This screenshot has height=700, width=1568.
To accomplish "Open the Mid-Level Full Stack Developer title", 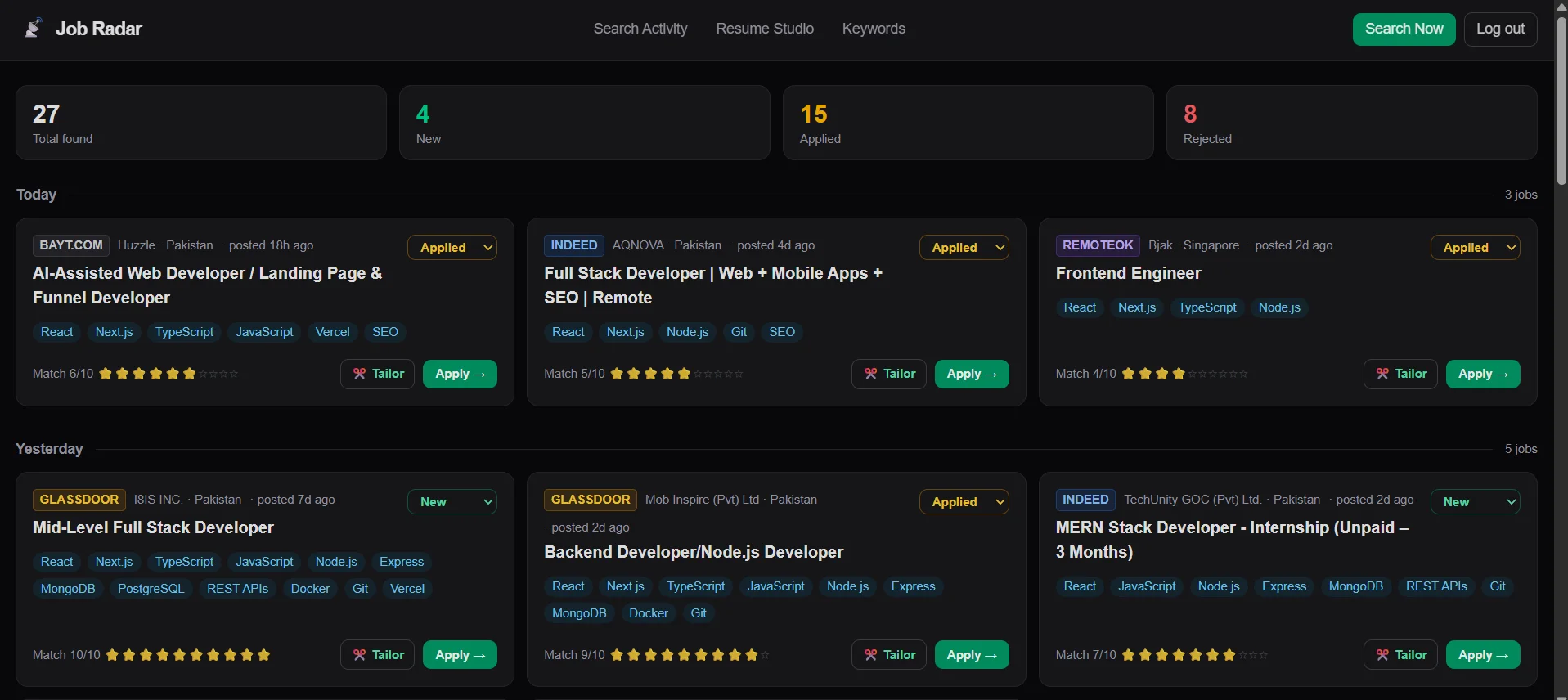I will coord(153,527).
